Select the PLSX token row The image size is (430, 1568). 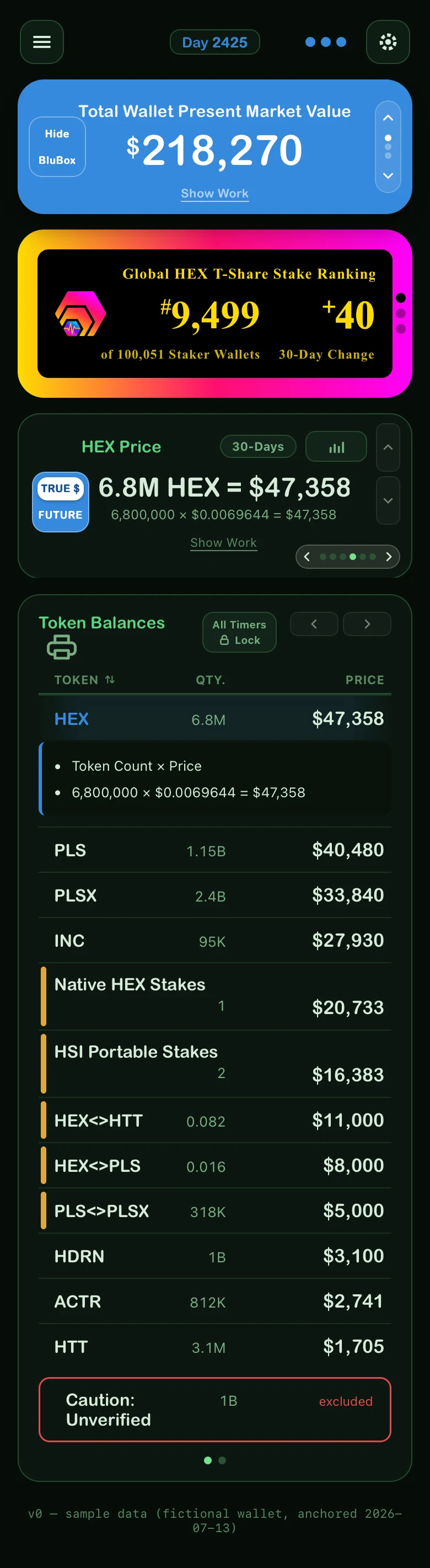tap(214, 895)
